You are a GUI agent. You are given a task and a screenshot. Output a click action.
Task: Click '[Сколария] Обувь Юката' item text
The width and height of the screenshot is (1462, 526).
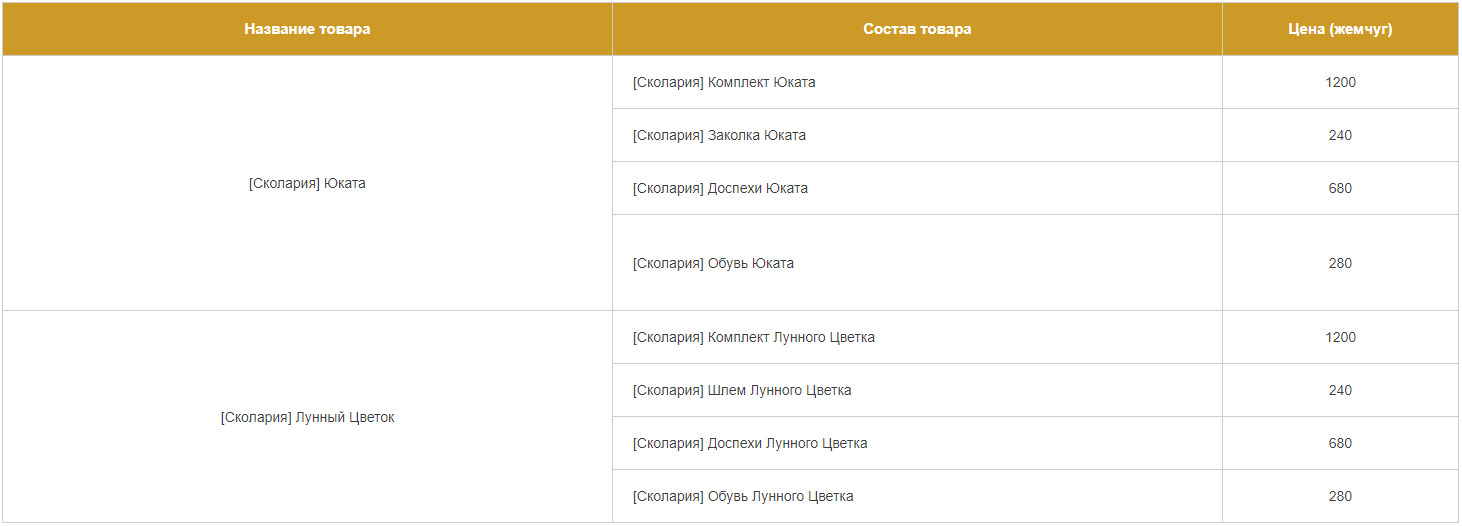point(713,263)
